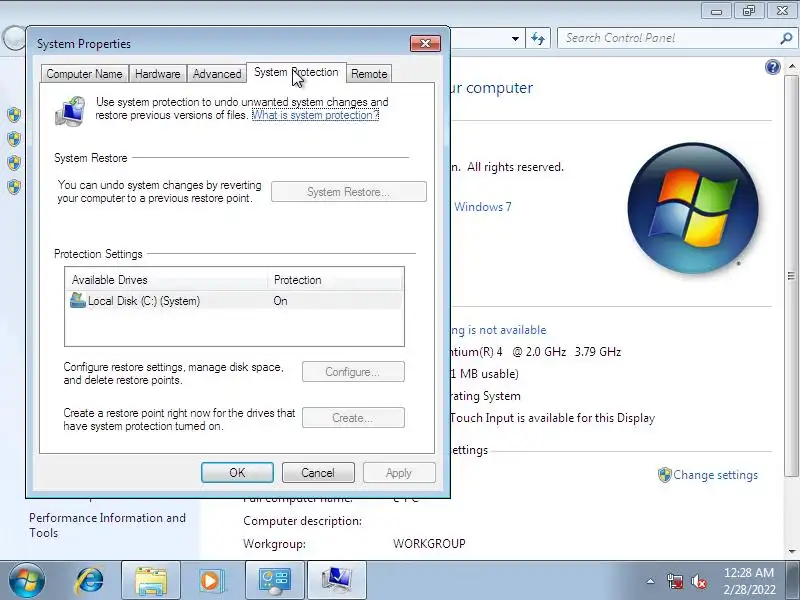The width and height of the screenshot is (800, 600).
Task: Click the search magnifier icon
Action: [x=786, y=38]
